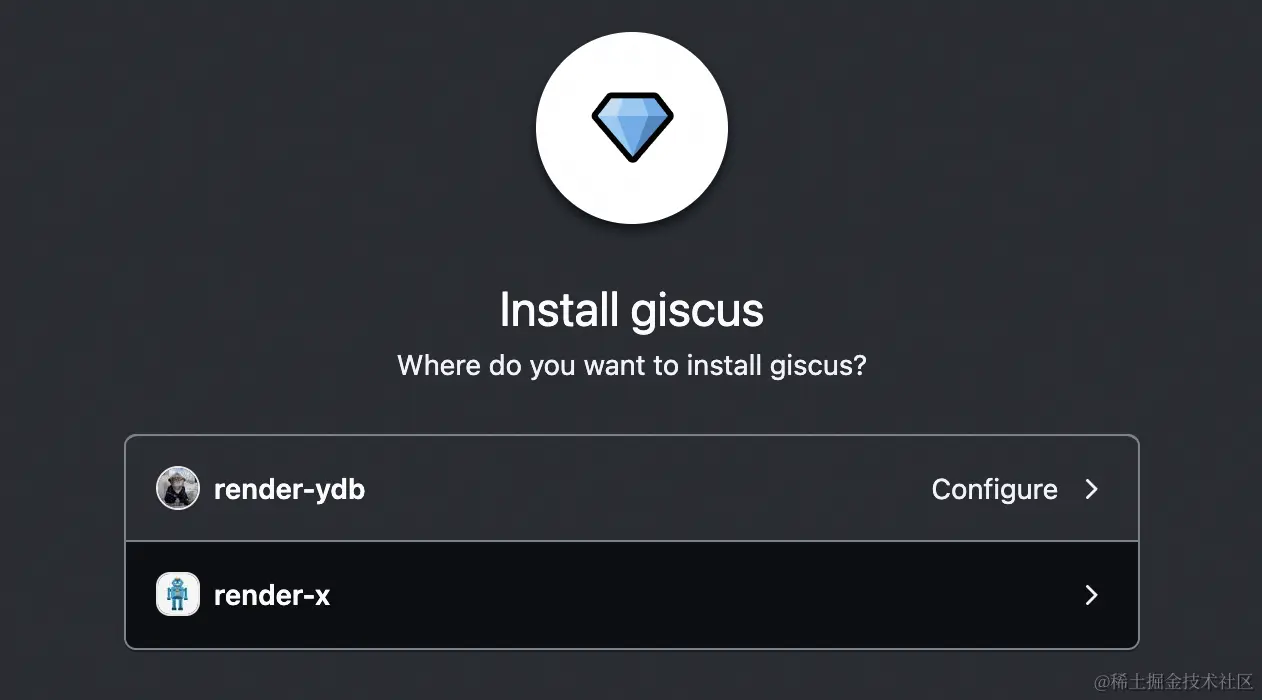Screen dimensions: 1262x700
Task: Click the 稀土掘金技术社区 watermark text
Action: pos(1173,681)
